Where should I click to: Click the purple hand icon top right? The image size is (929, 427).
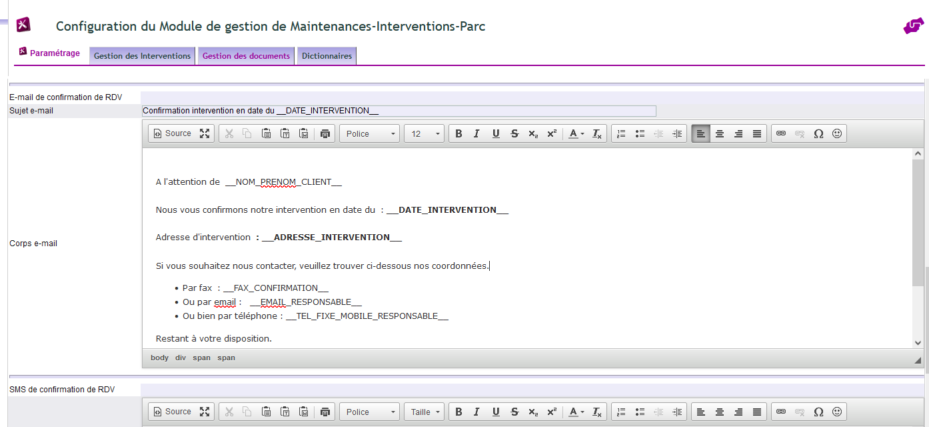913,26
